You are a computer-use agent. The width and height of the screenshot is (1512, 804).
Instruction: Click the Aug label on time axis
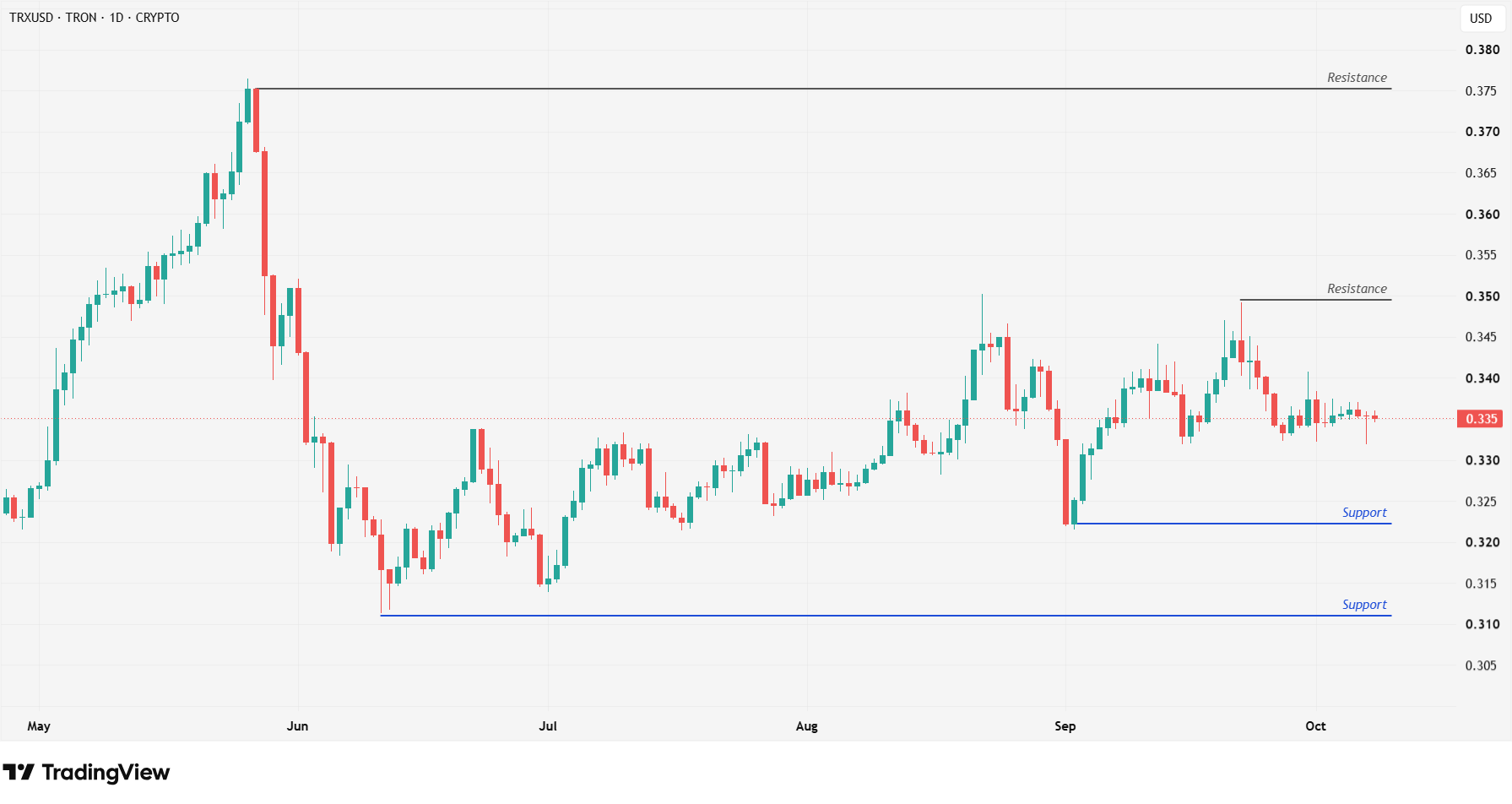click(806, 725)
